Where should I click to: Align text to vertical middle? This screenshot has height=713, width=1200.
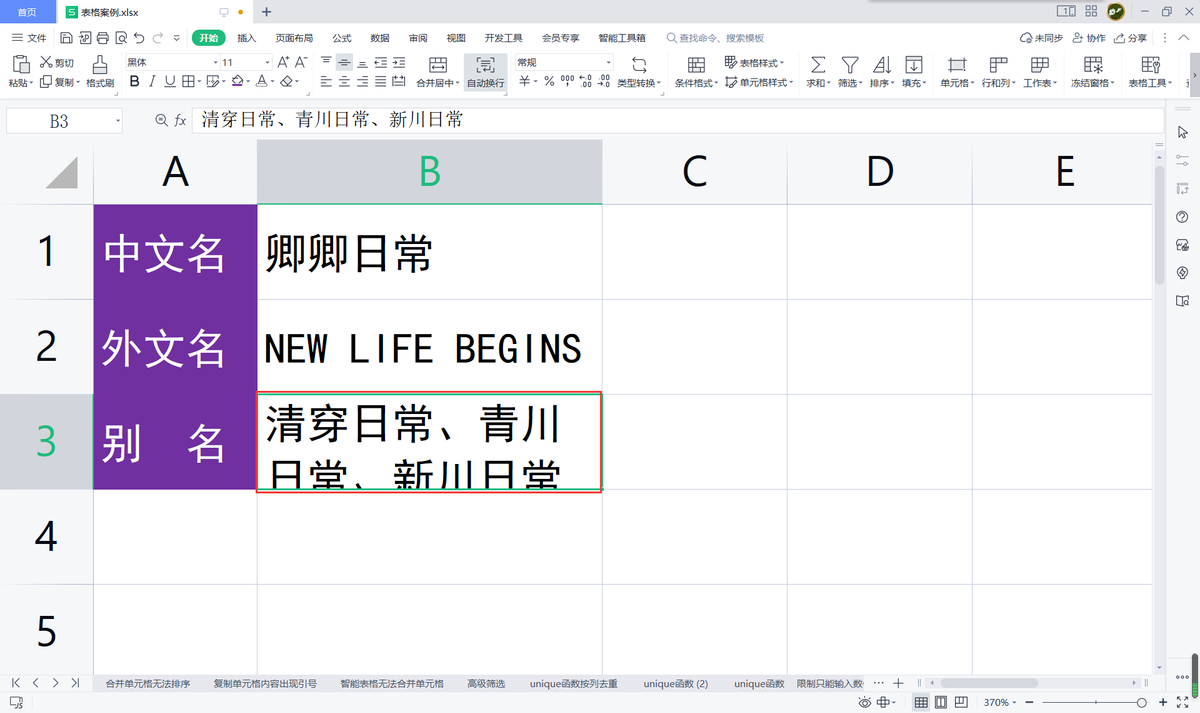(x=344, y=62)
